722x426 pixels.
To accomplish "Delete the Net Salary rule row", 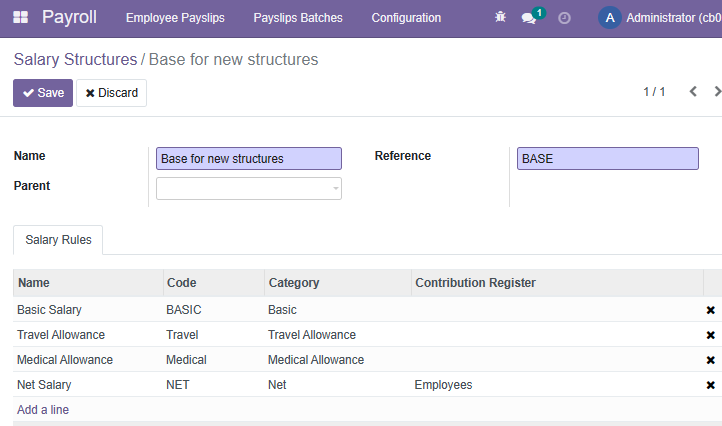I will (710, 385).
